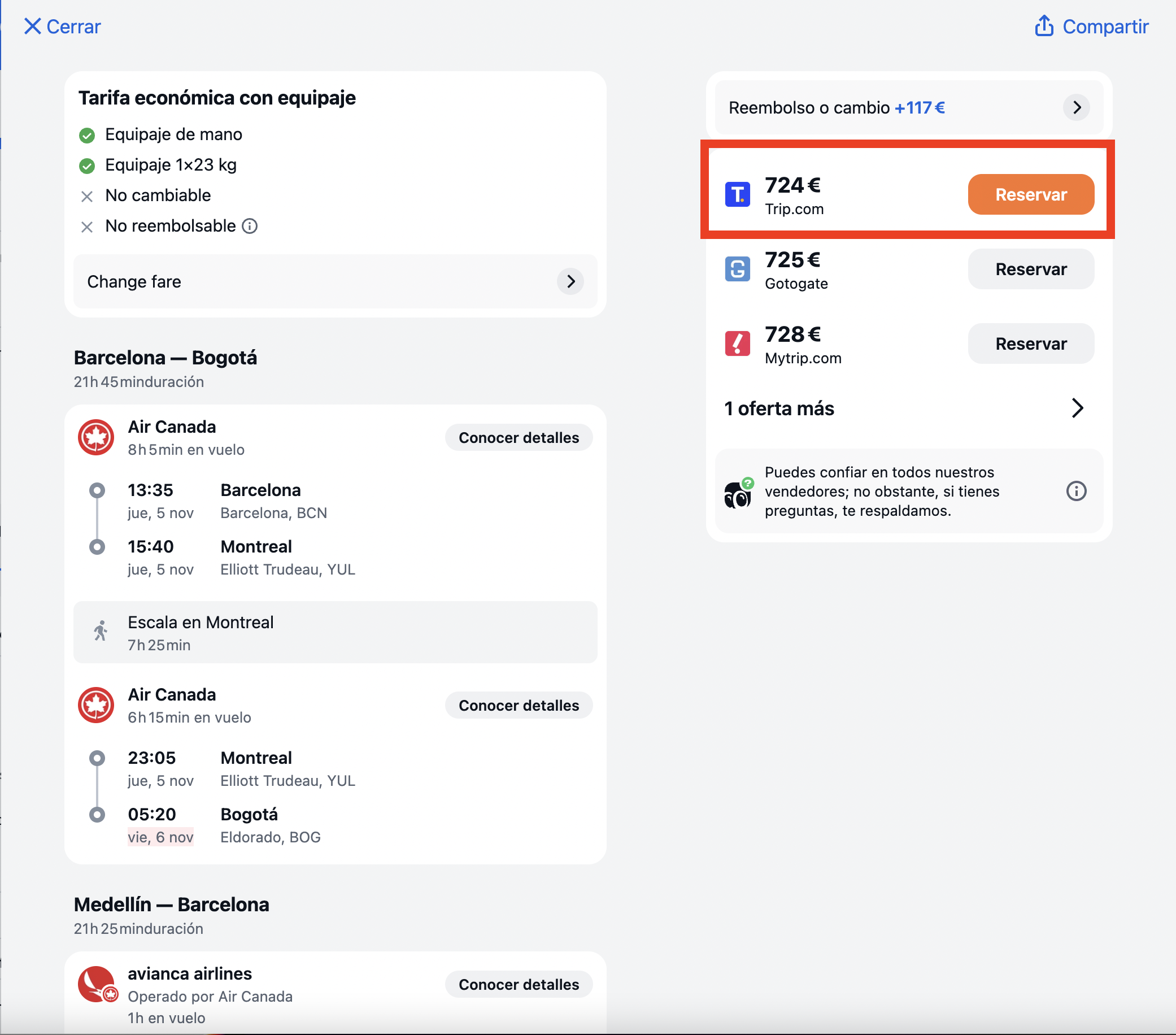Viewport: 1176px width, 1035px height.
Task: Click the Barcelona, BCN airport text
Action: pyautogui.click(x=274, y=513)
